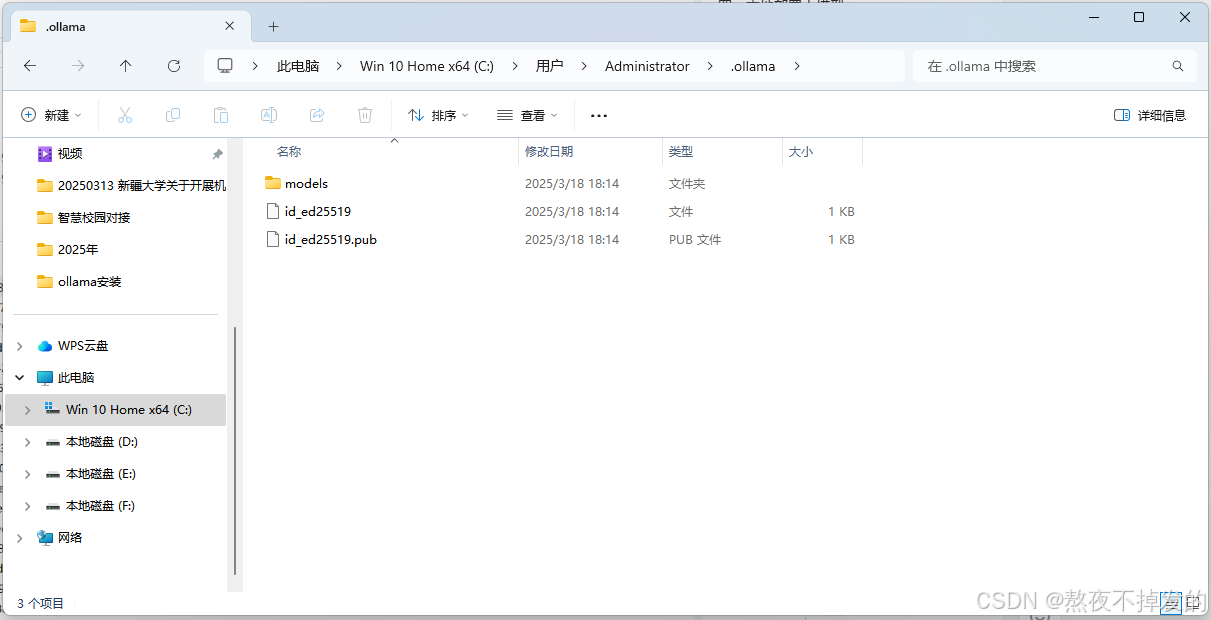Select 视频 in the sidebar

coord(70,154)
